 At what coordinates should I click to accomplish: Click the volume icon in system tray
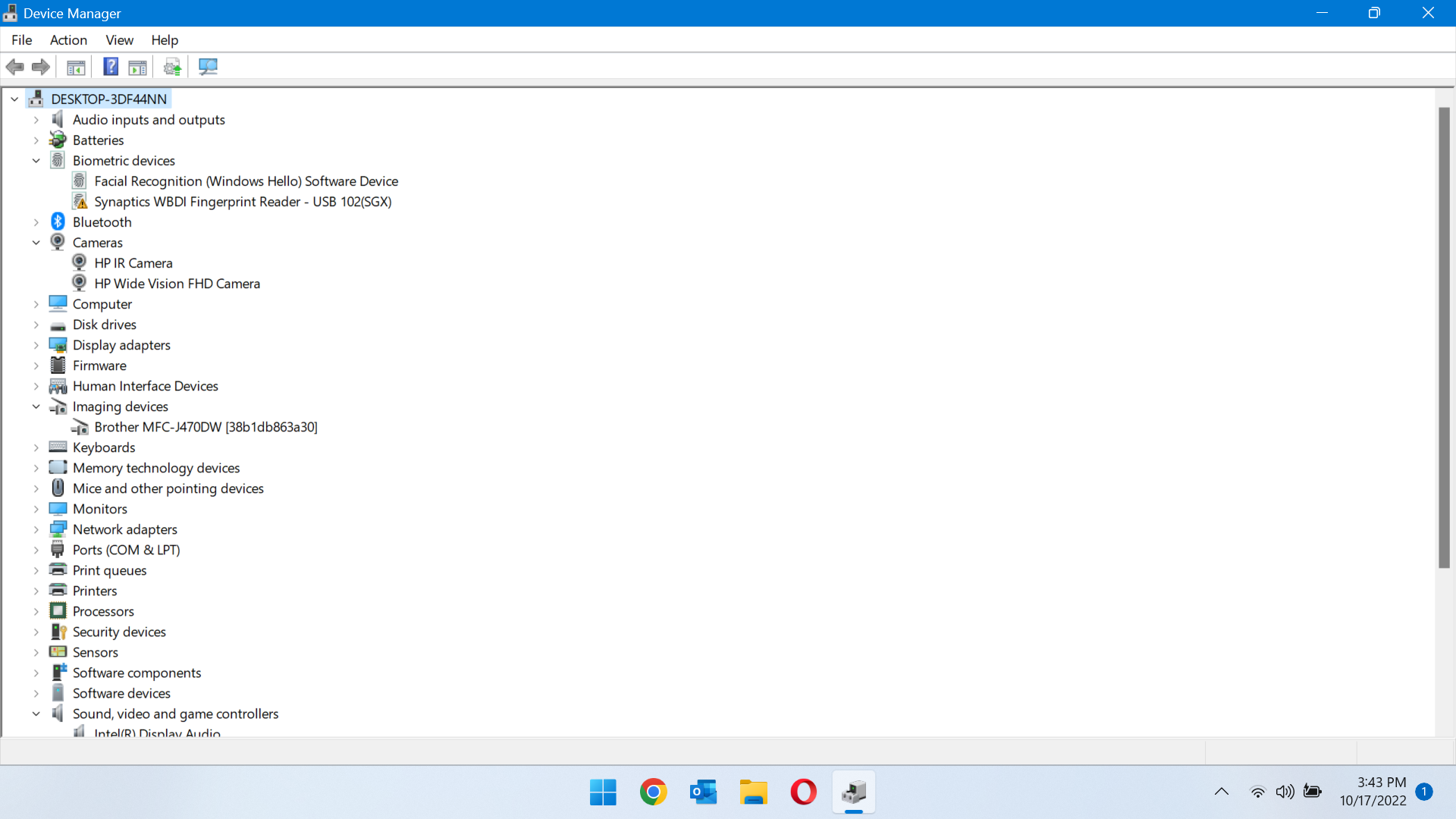pyautogui.click(x=1285, y=791)
